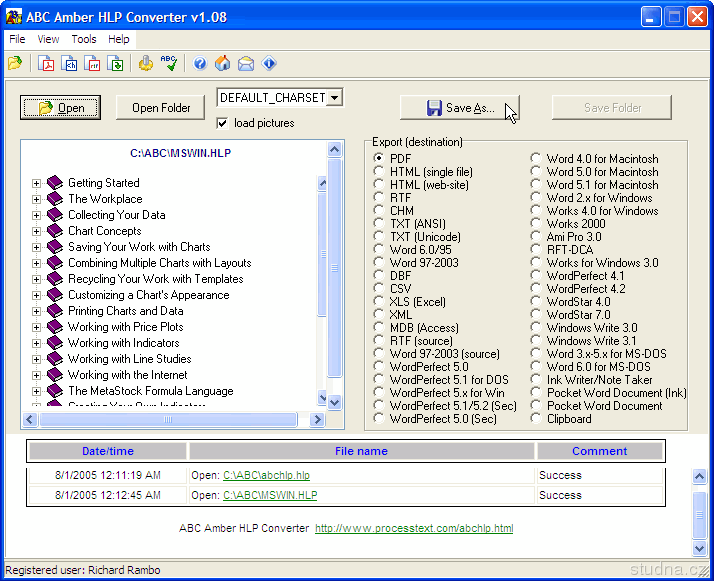
Task: Open the DEFAULT_CHARSET dropdown
Action: coord(334,98)
